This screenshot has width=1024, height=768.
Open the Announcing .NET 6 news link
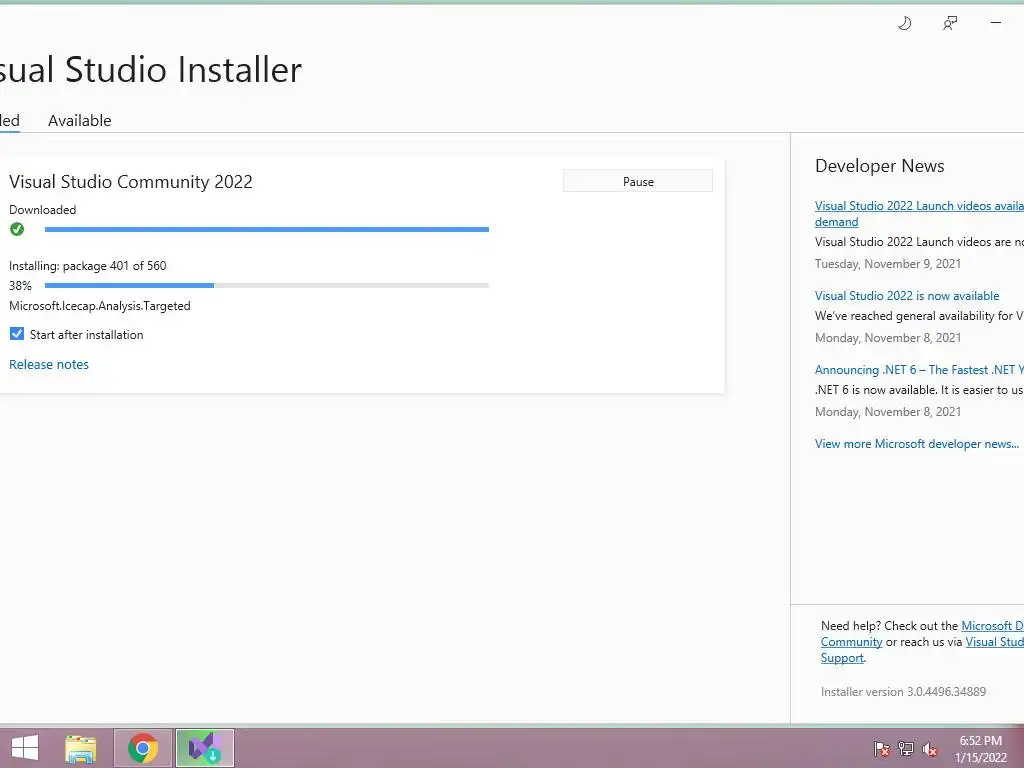point(919,370)
